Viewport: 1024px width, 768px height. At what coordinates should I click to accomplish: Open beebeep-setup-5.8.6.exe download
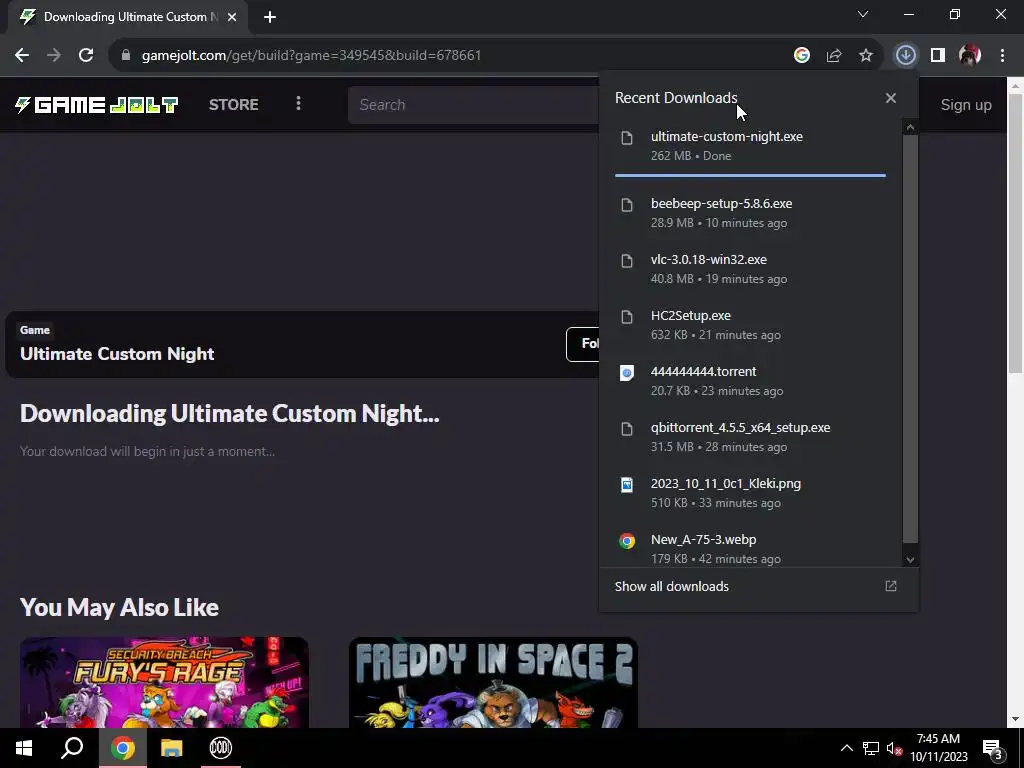(750, 212)
